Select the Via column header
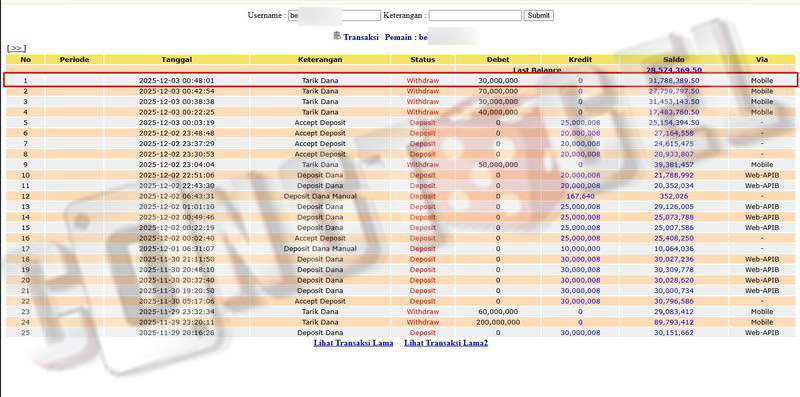This screenshot has height=397, width=800. pos(762,60)
